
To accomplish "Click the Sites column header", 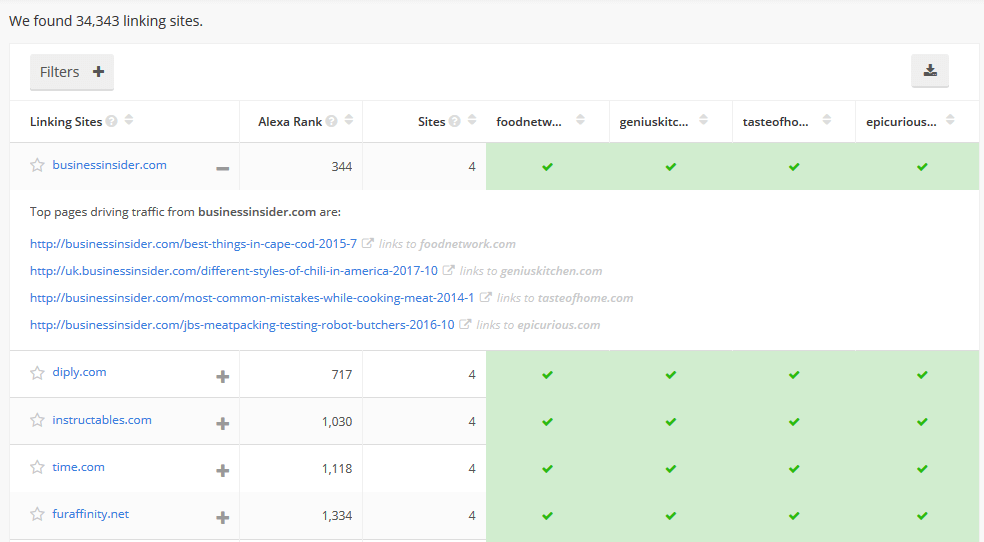I will (431, 122).
